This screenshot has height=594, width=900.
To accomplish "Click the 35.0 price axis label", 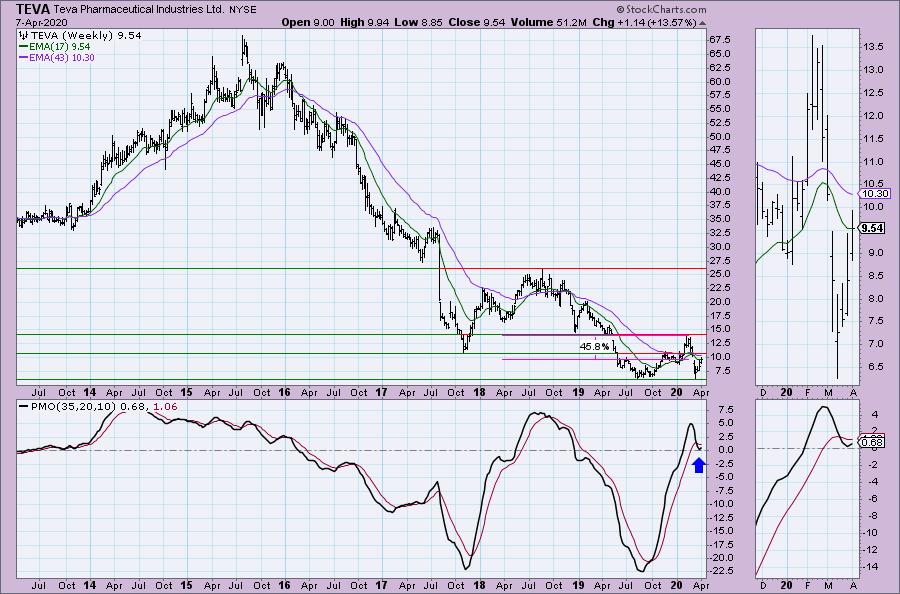I will pos(720,219).
